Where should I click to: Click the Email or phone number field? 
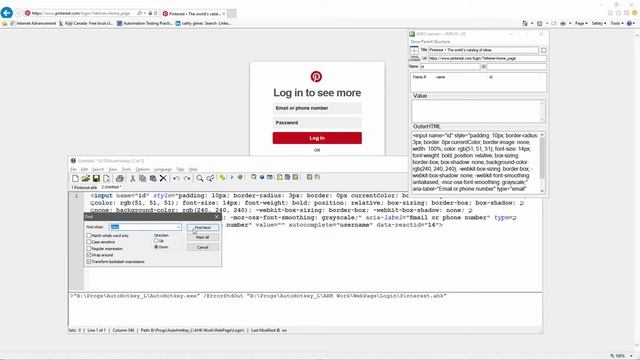pyautogui.click(x=317, y=108)
